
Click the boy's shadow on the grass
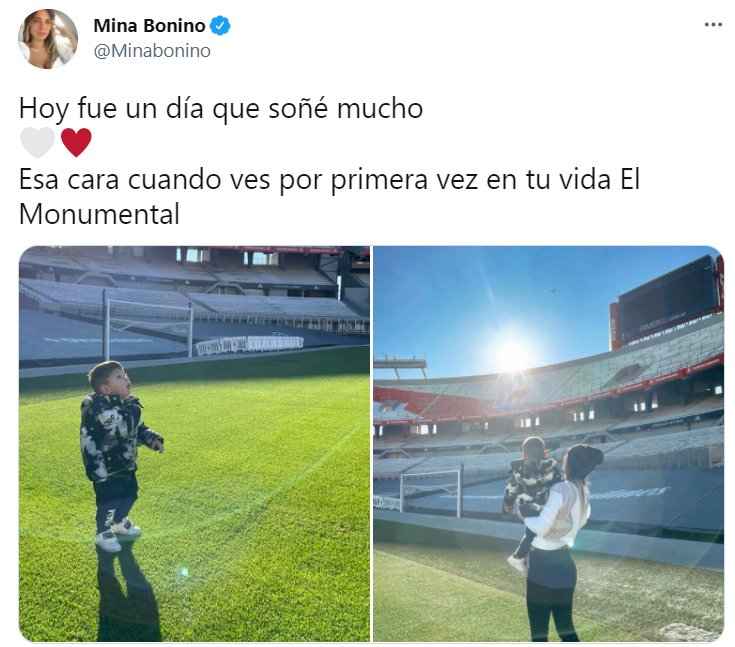point(127,593)
